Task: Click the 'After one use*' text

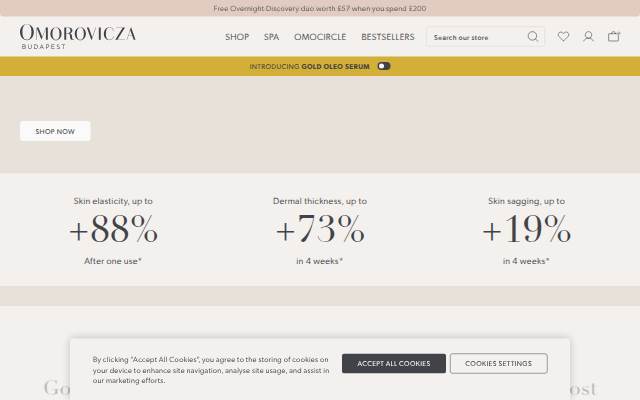Action: coord(113,261)
